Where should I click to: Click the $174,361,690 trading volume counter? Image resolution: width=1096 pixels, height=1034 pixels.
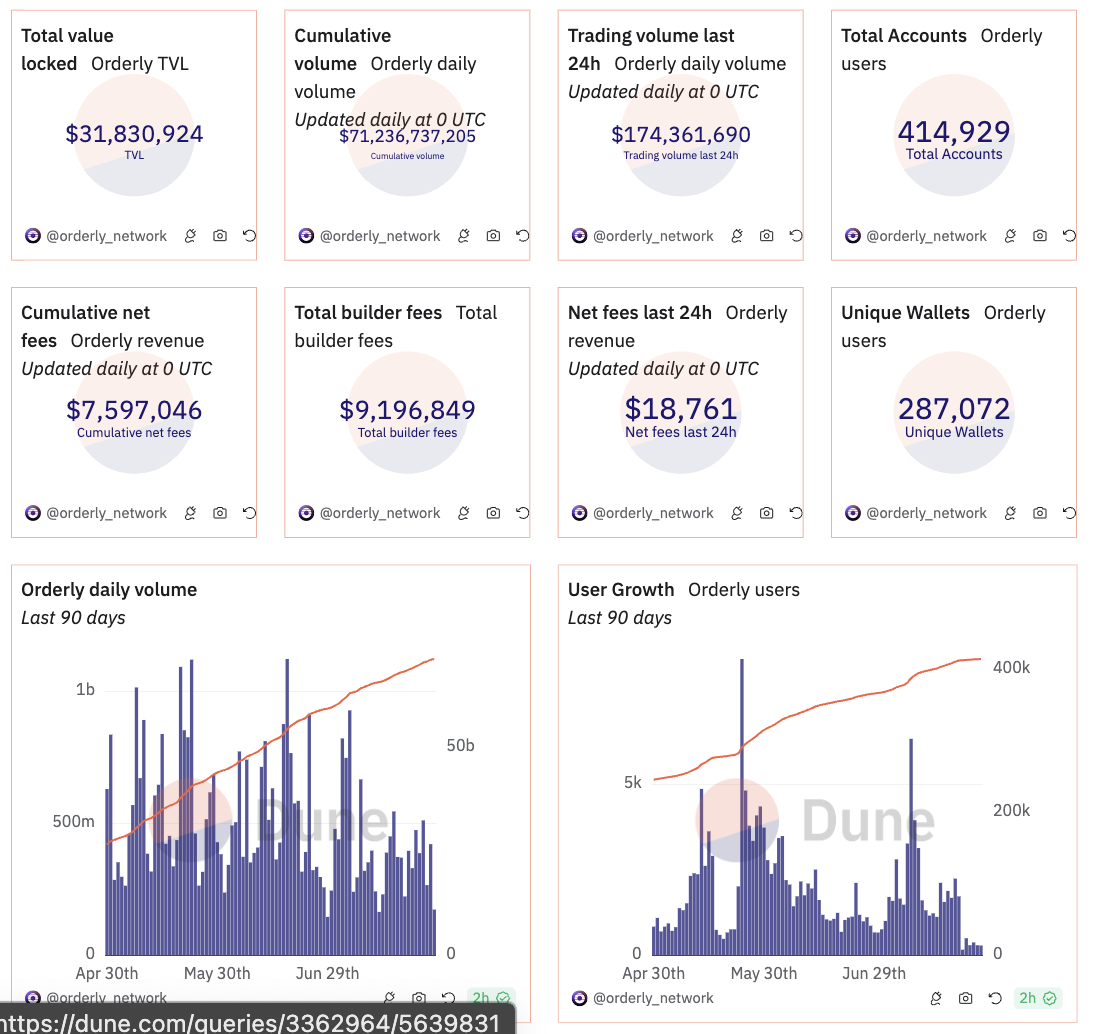click(x=681, y=135)
